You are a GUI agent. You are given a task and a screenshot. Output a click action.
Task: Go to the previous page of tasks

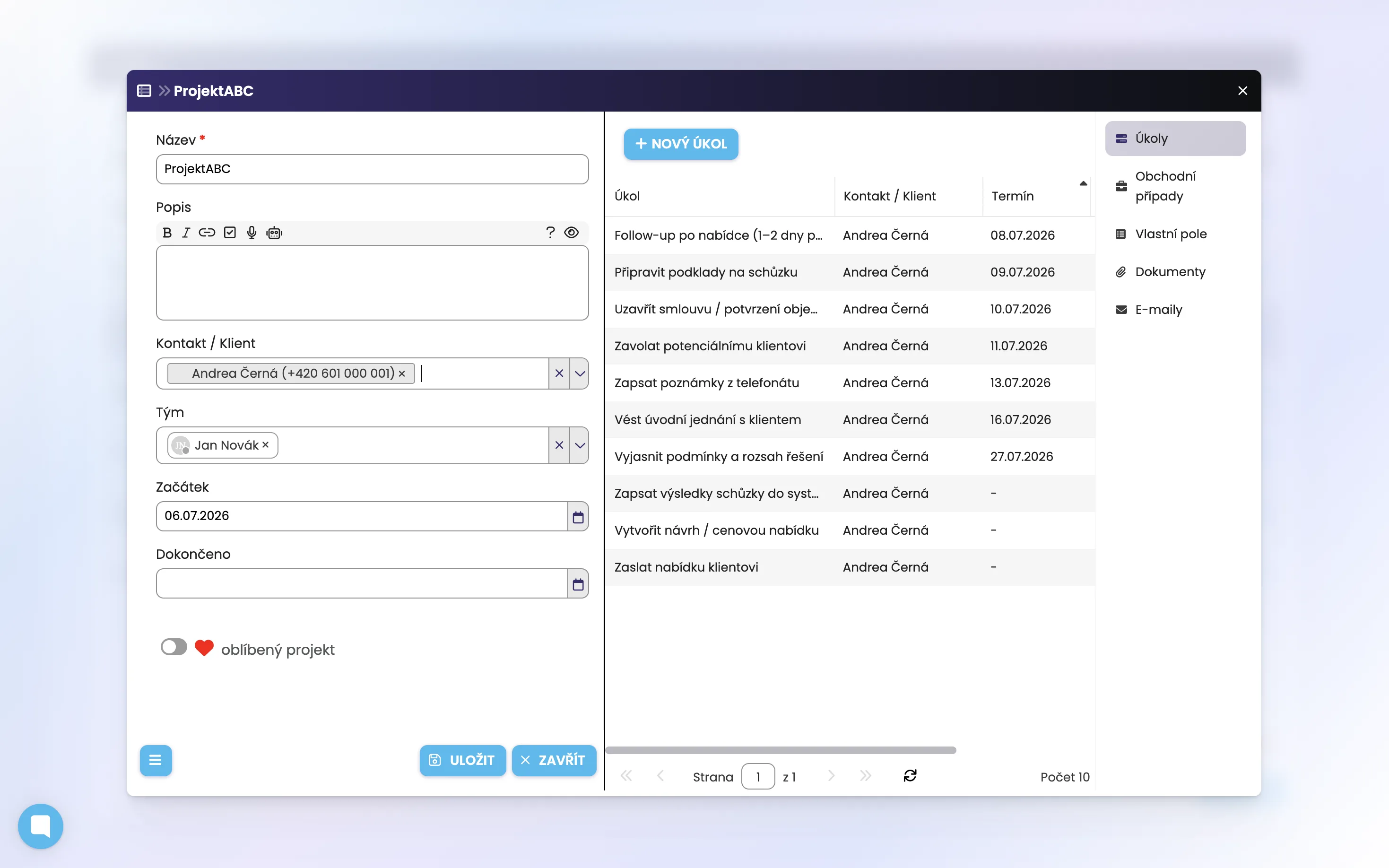click(660, 776)
